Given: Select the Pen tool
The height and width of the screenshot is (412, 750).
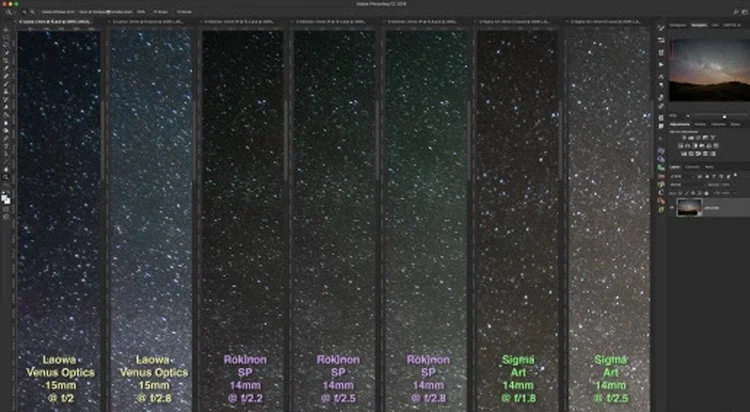Looking at the screenshot, I should (x=6, y=137).
